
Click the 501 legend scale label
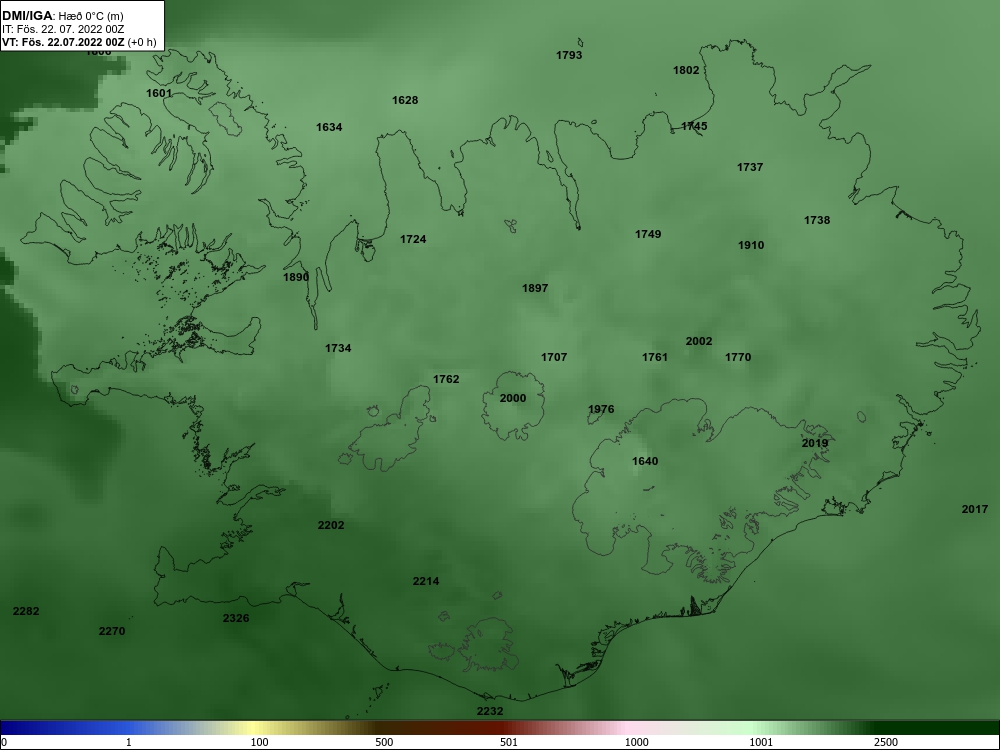tap(510, 742)
